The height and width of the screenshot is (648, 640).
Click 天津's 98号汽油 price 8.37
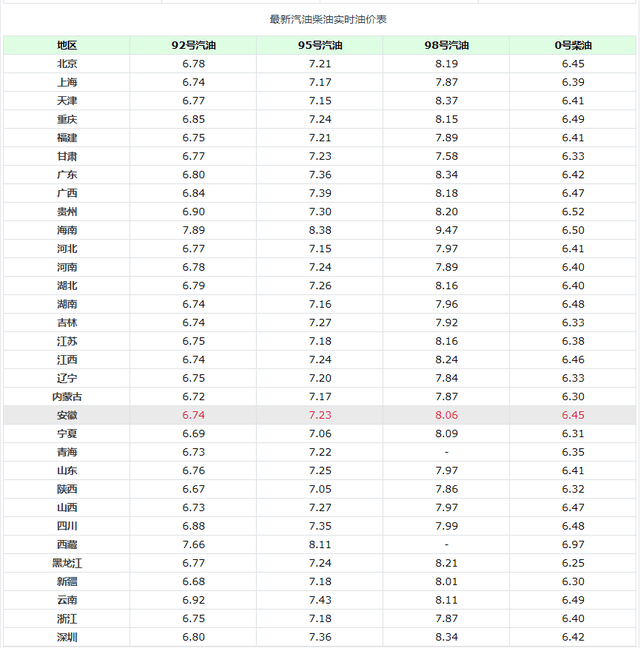[446, 101]
